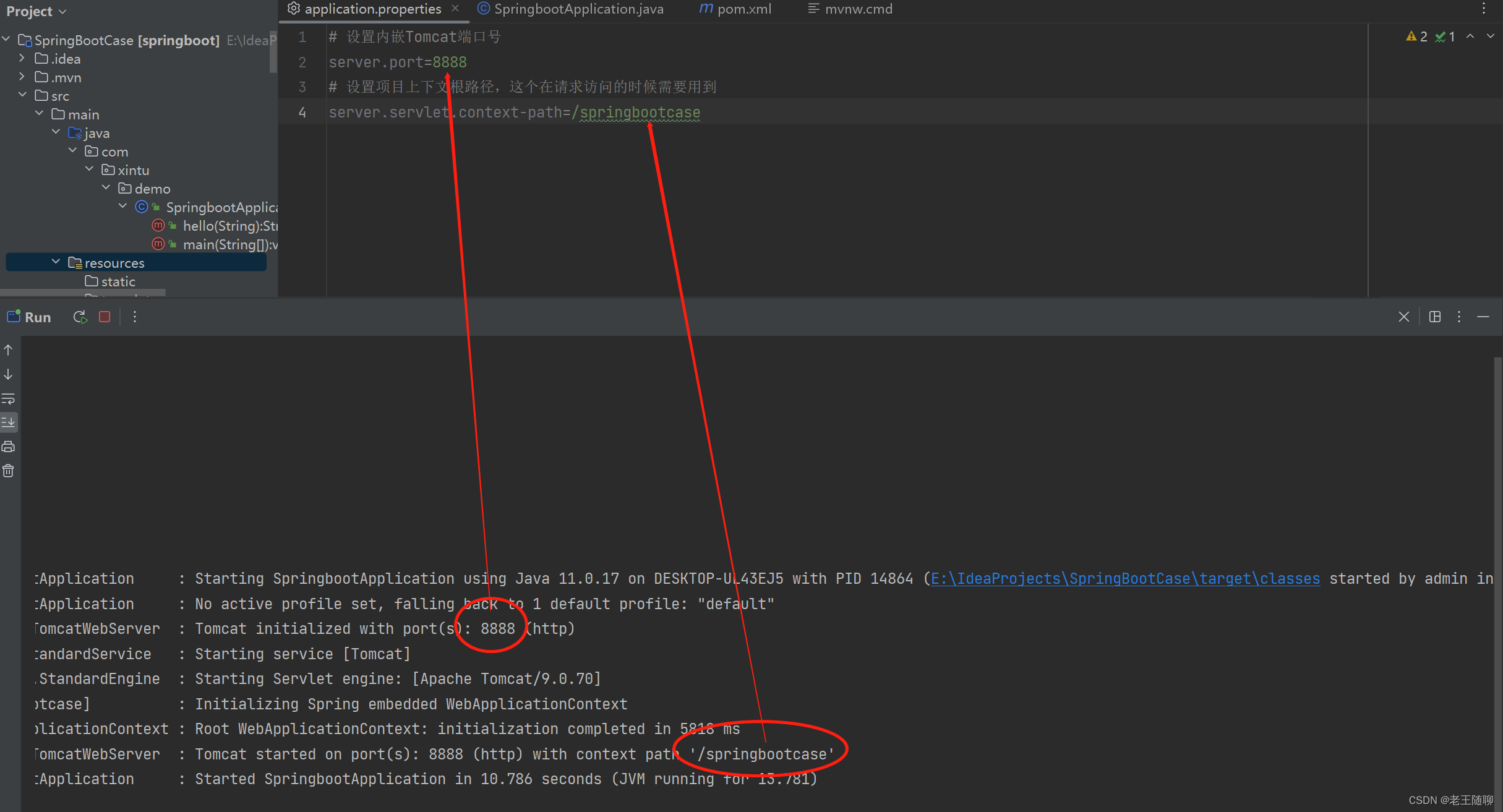Click project tree horizontal scrollbar
Viewport: 1503px width, 812px height.
[83, 293]
